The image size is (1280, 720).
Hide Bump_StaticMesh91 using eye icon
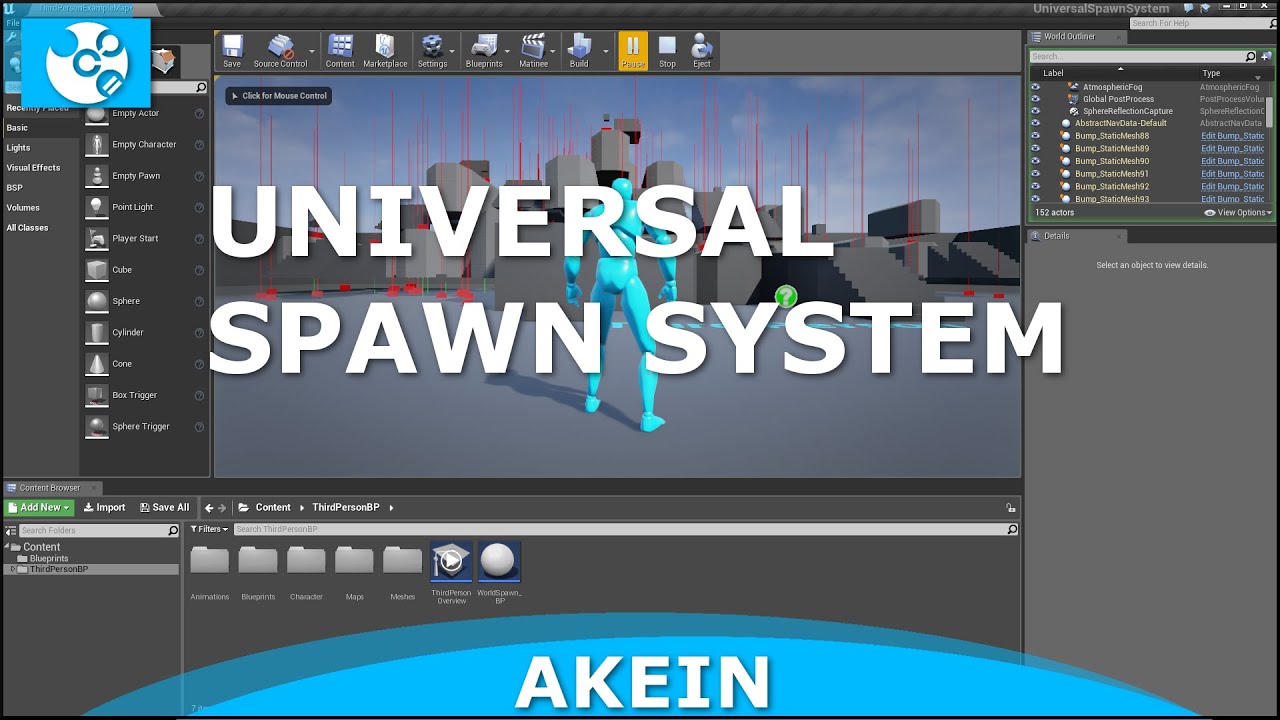click(x=1036, y=174)
